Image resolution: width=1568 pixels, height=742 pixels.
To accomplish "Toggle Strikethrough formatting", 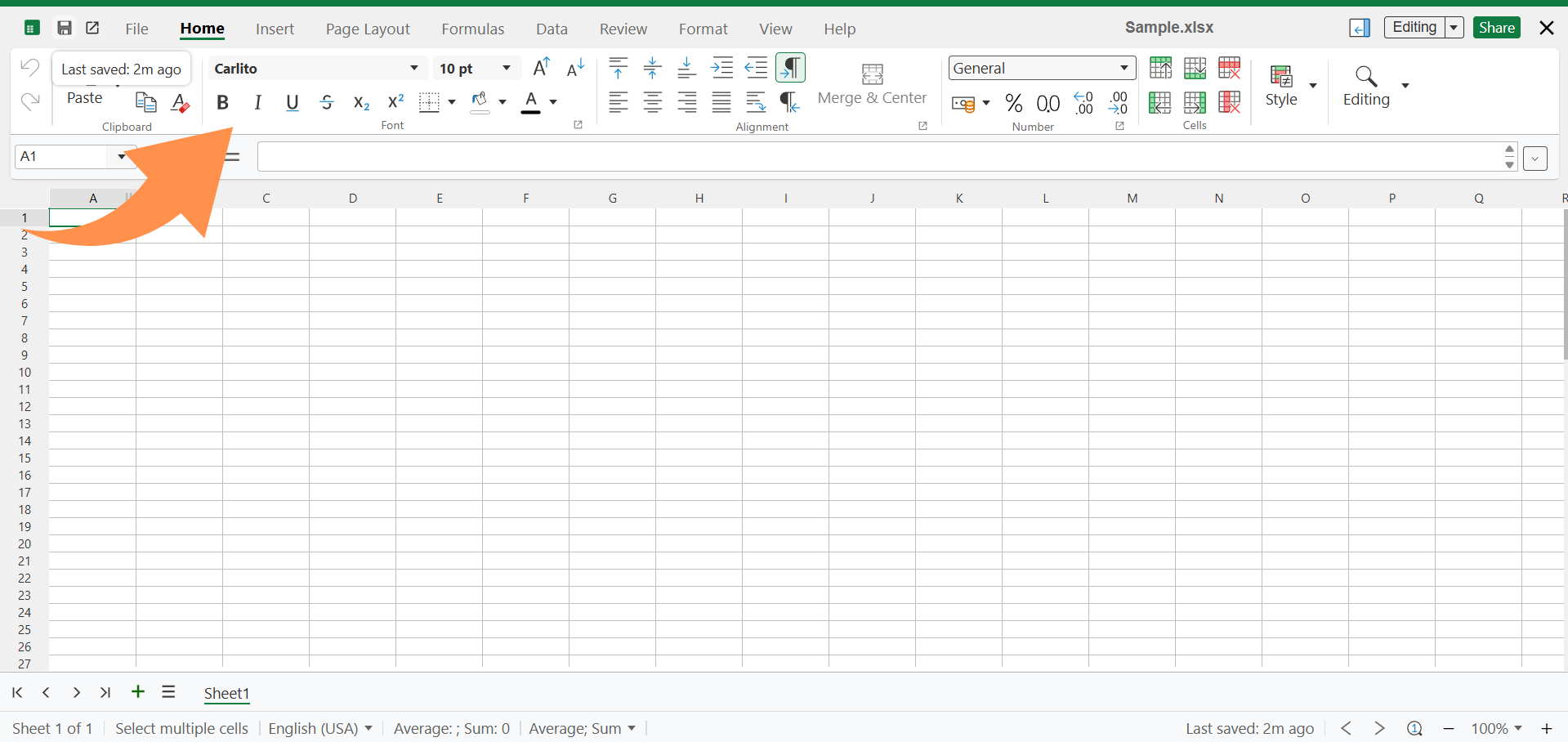I will (x=327, y=102).
